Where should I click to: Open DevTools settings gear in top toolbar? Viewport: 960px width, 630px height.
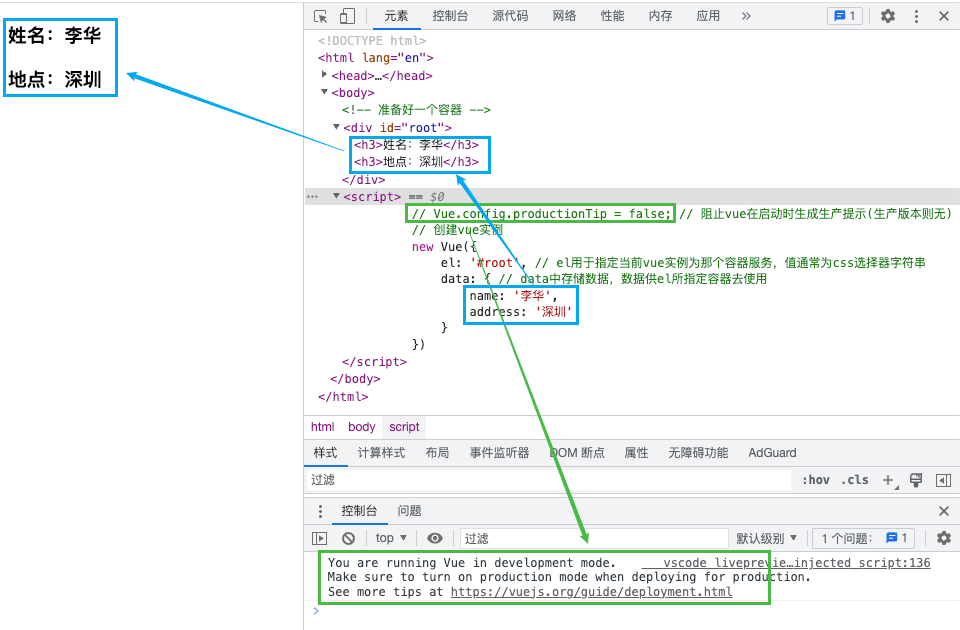[888, 16]
